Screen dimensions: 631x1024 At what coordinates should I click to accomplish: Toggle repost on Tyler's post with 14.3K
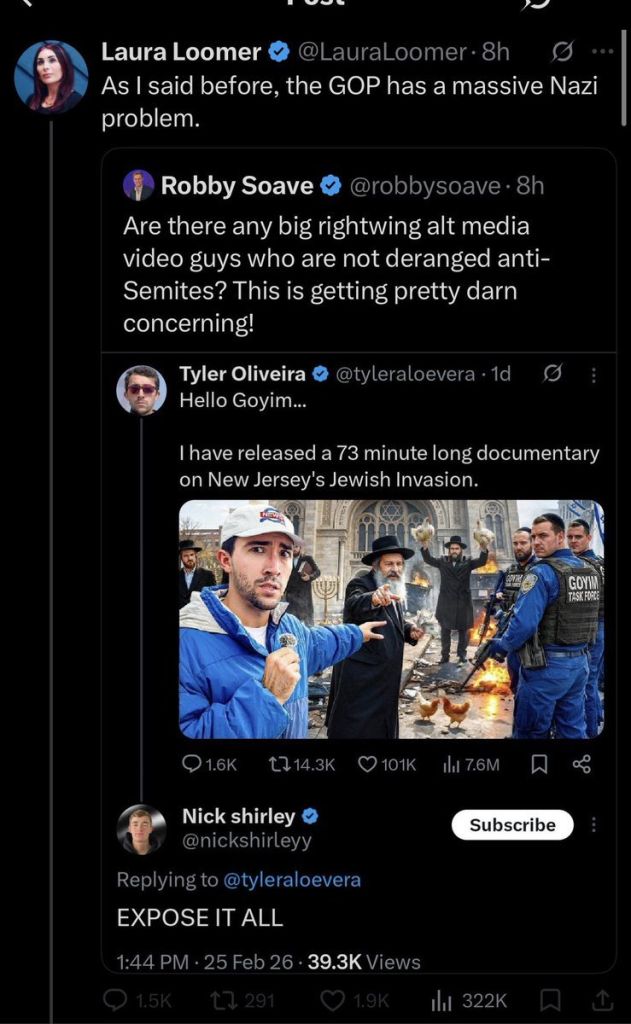pyautogui.click(x=282, y=764)
